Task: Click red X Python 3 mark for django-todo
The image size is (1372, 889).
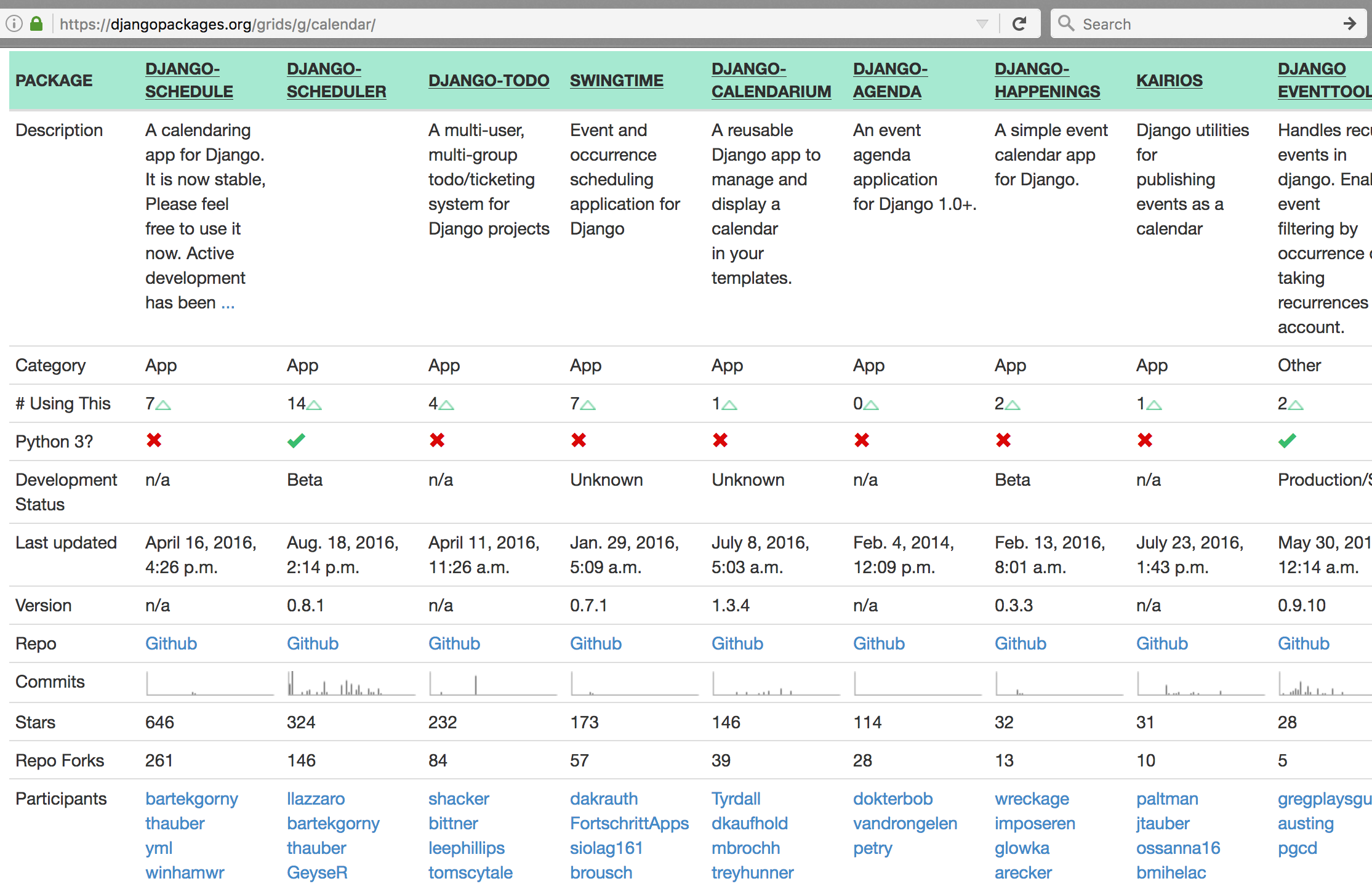Action: tap(437, 440)
